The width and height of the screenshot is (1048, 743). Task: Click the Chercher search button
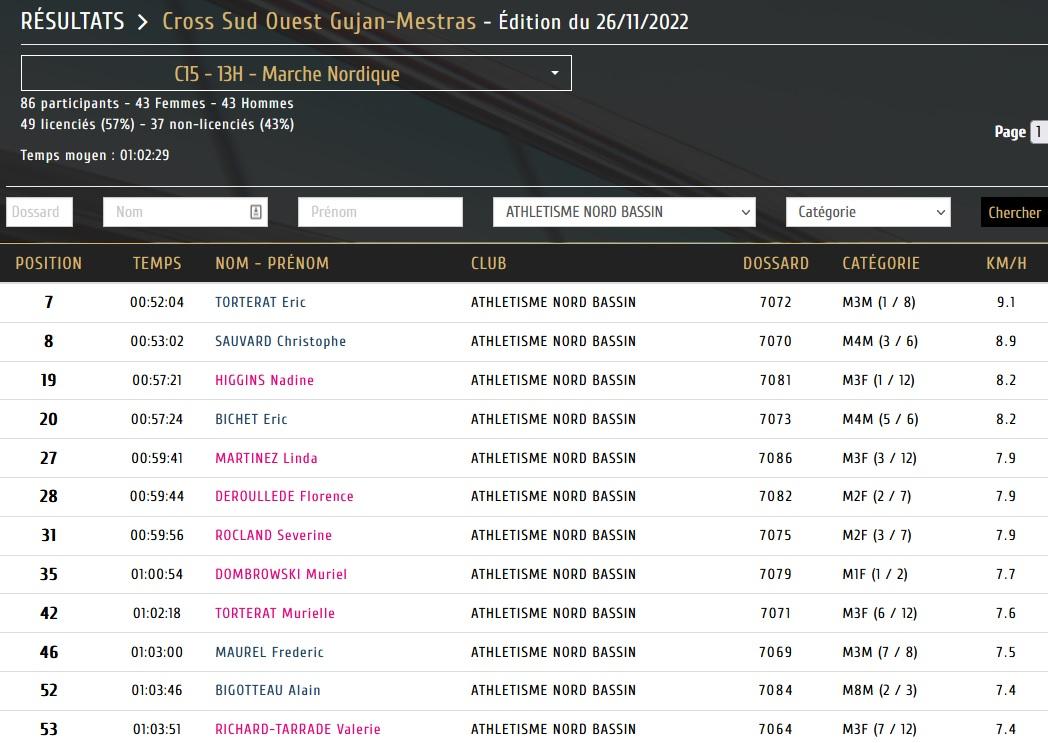1014,212
